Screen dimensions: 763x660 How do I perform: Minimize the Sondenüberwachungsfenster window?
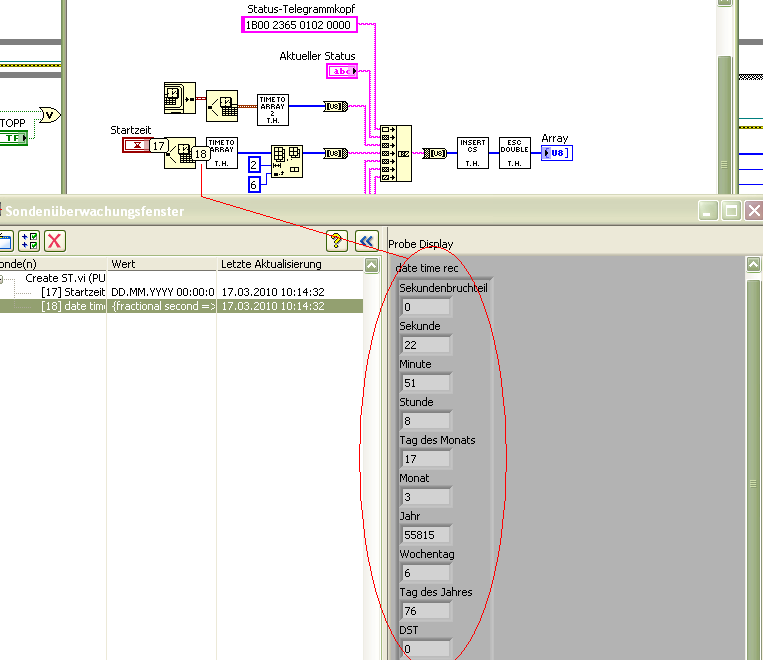(x=708, y=211)
